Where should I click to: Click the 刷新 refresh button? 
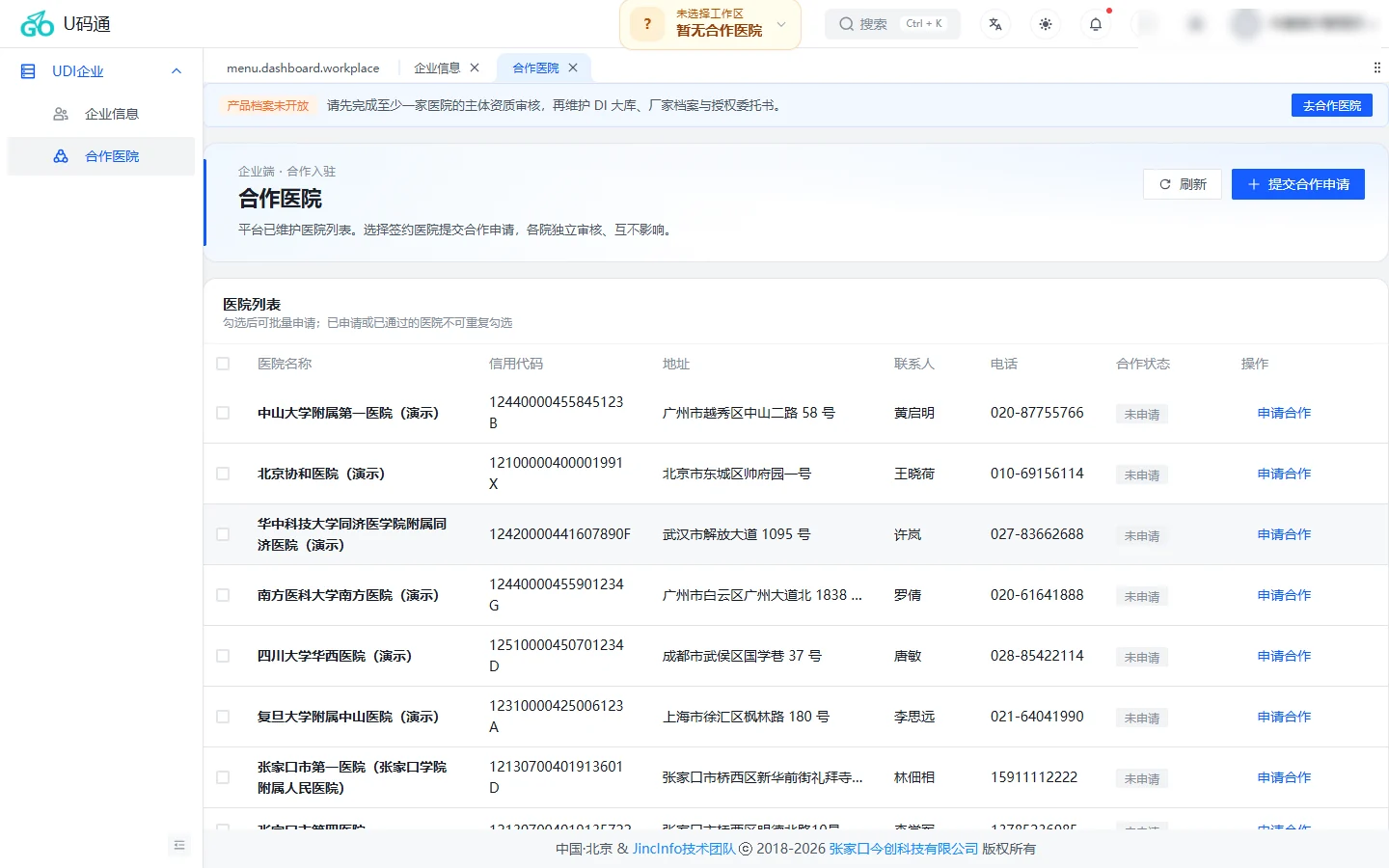[1183, 184]
